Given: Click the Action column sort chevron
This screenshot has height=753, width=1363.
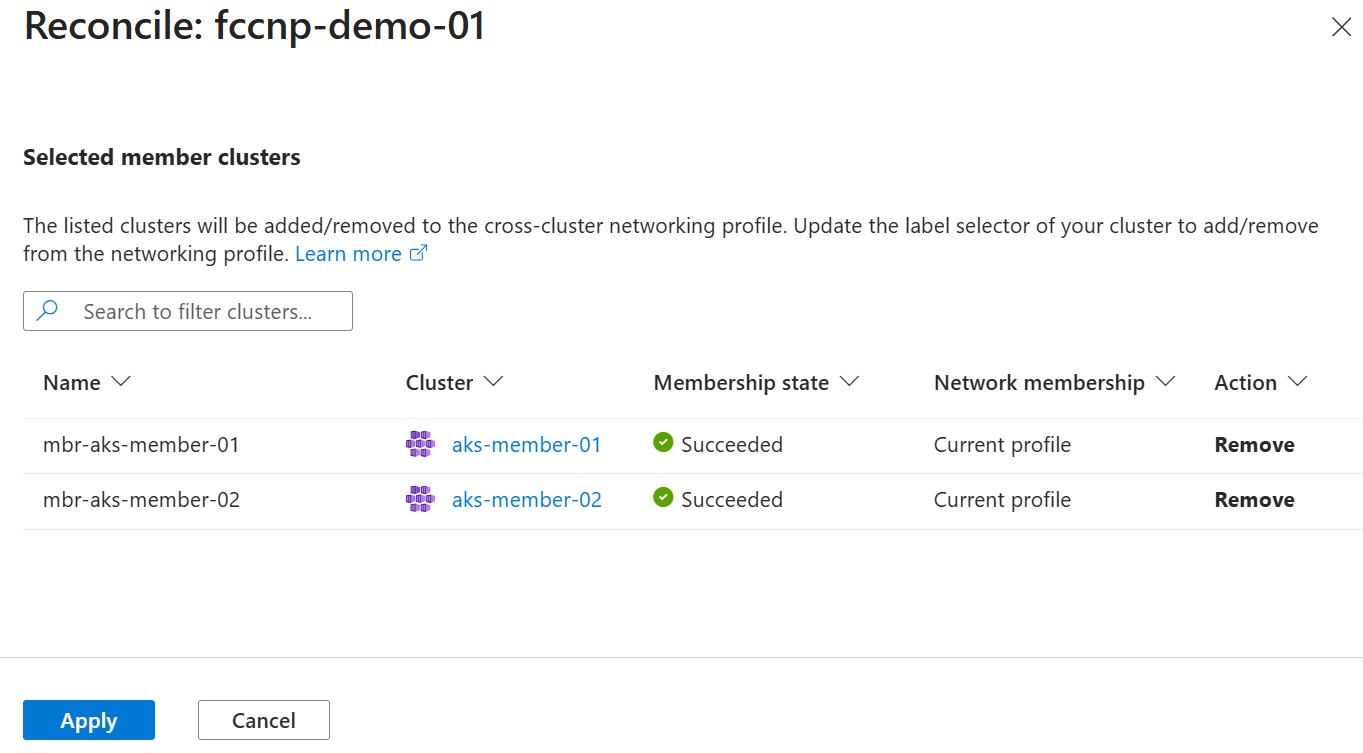Looking at the screenshot, I should [x=1298, y=382].
